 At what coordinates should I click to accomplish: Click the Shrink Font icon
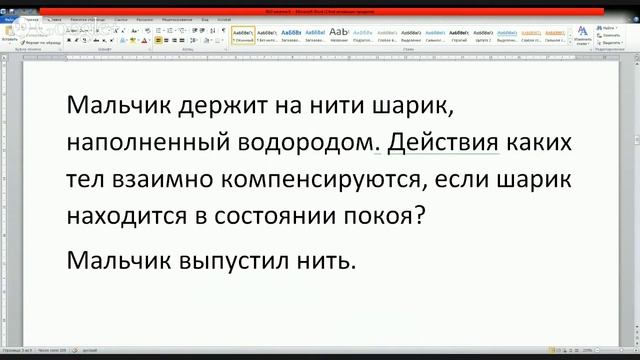click(123, 31)
